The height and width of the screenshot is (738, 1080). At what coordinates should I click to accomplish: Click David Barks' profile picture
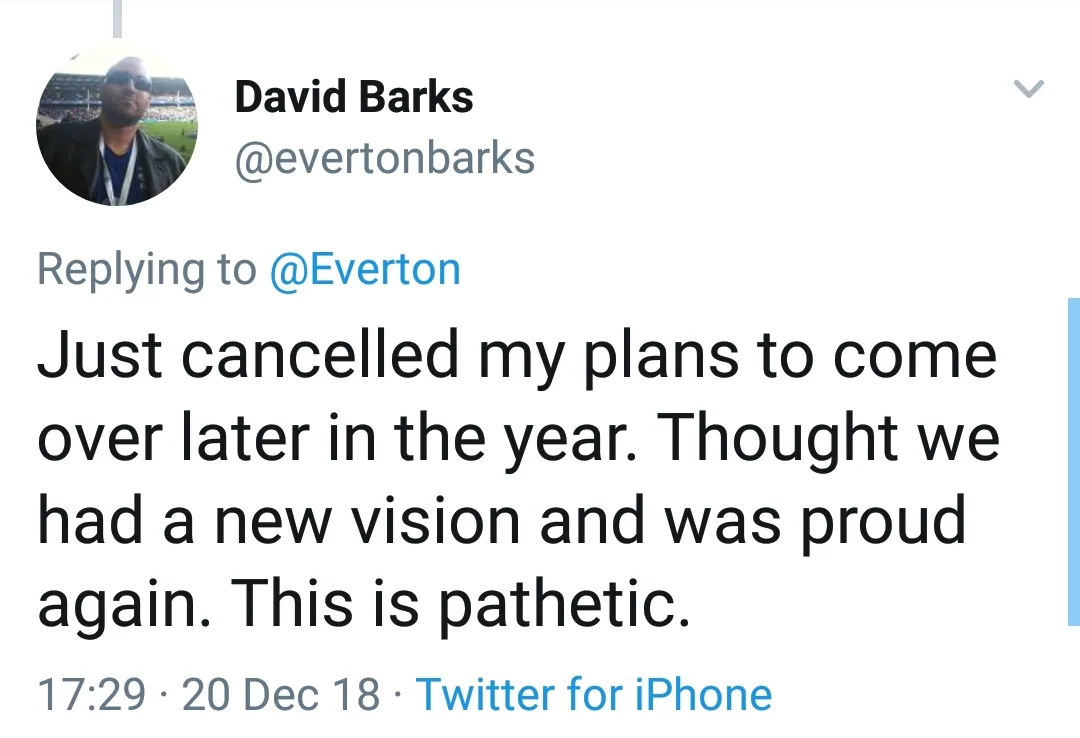pyautogui.click(x=118, y=126)
